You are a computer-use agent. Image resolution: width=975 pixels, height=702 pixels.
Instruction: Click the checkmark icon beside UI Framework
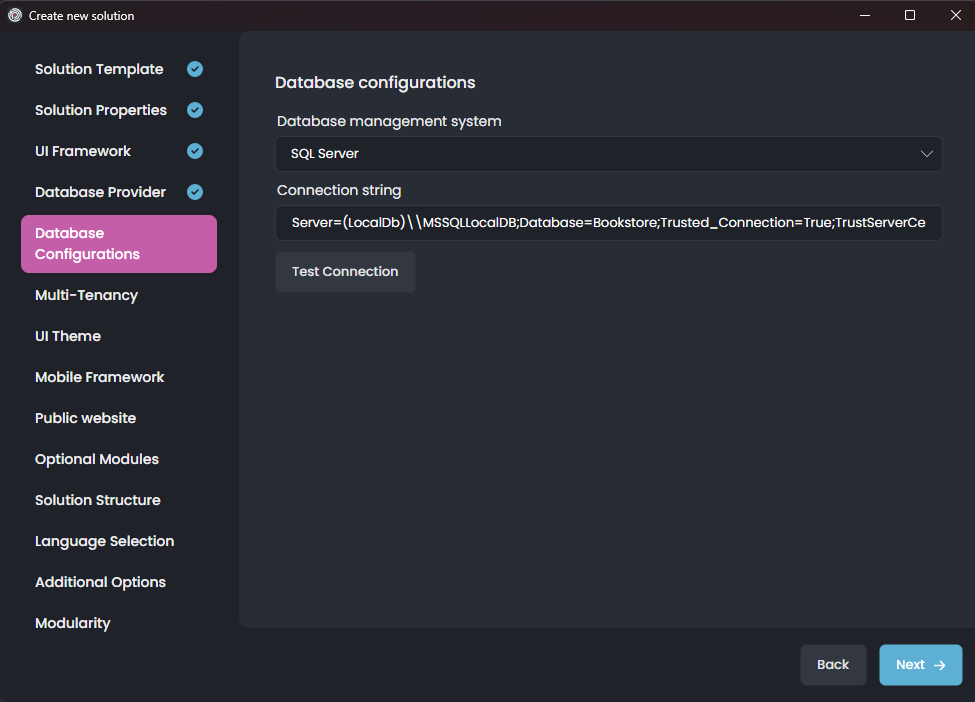pyautogui.click(x=194, y=151)
